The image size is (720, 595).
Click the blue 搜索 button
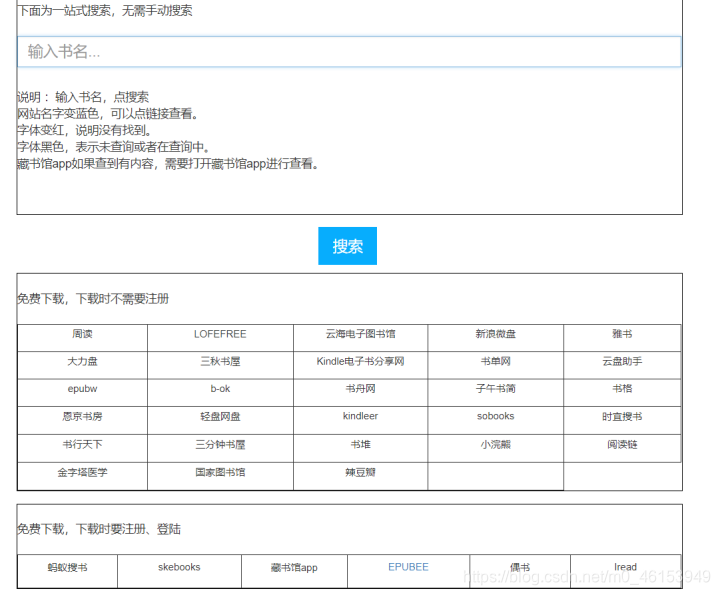(347, 246)
